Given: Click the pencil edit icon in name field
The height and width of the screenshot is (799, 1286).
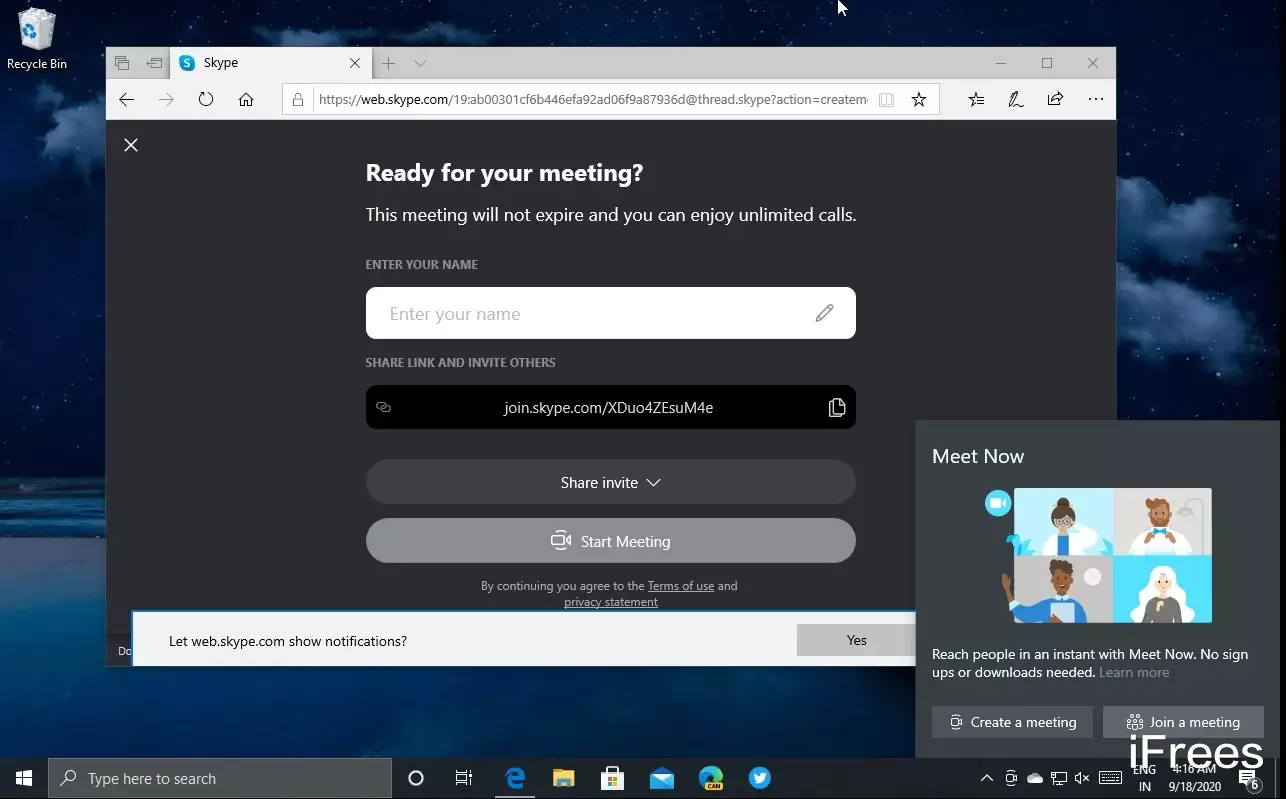Looking at the screenshot, I should [824, 313].
